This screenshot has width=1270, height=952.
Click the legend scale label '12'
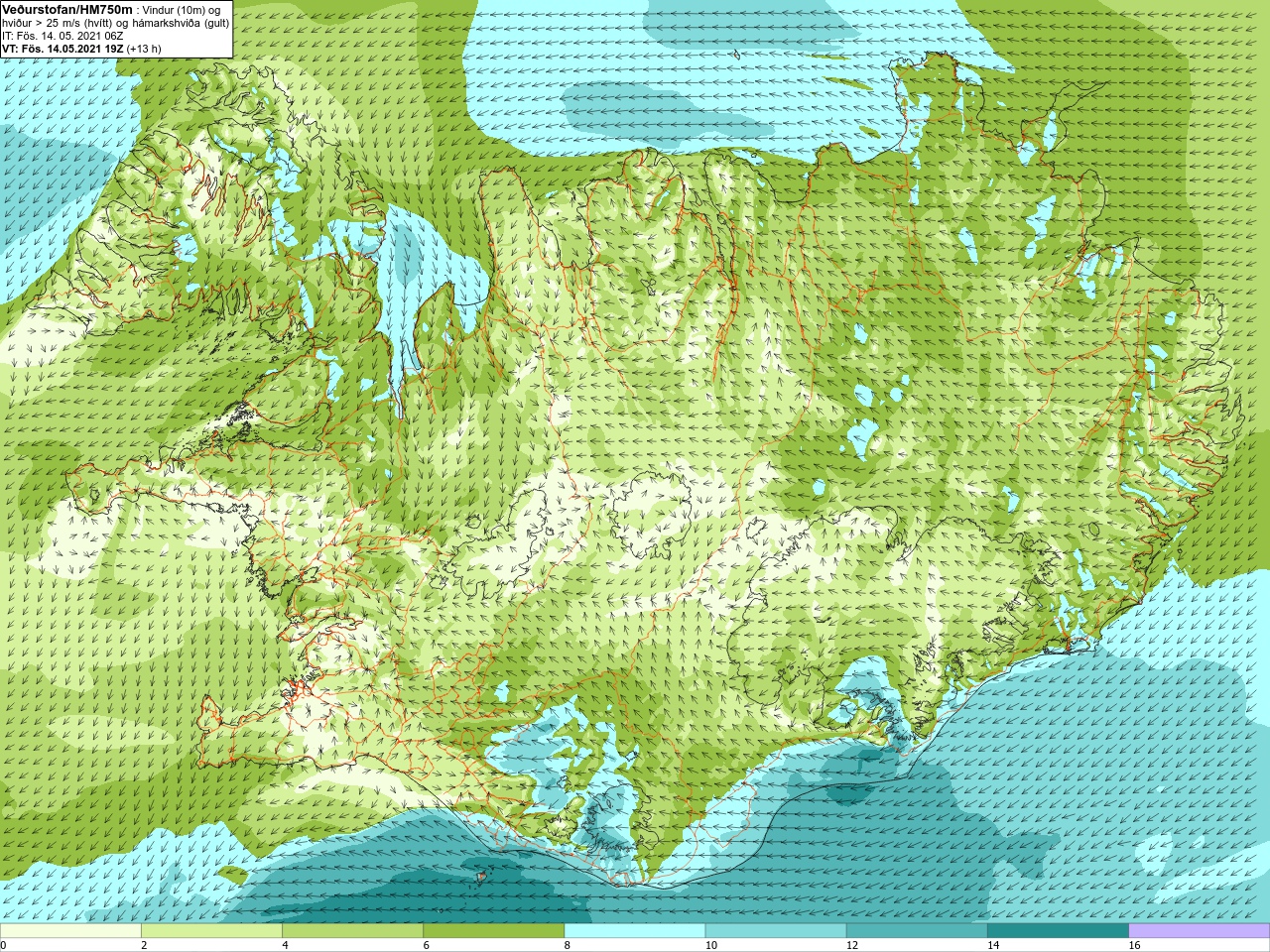[x=852, y=945]
